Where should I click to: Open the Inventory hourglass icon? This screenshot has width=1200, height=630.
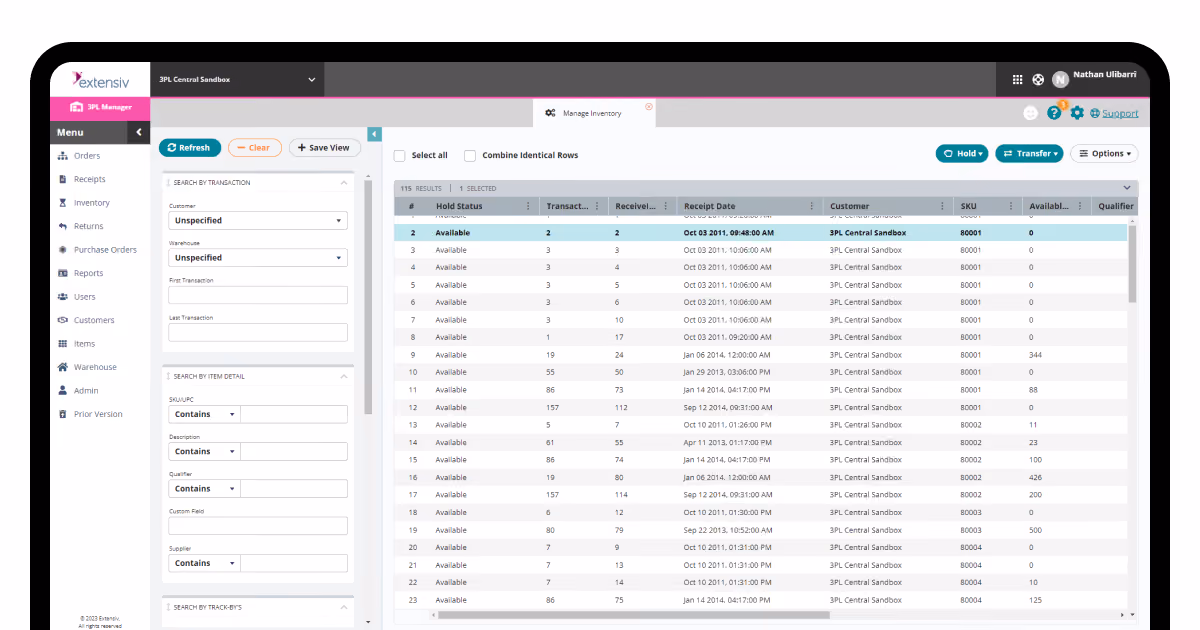coord(63,203)
